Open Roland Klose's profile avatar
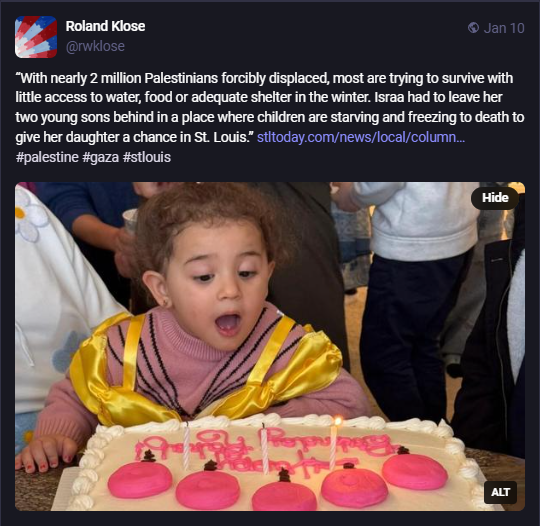This screenshot has width=540, height=526. [36, 37]
